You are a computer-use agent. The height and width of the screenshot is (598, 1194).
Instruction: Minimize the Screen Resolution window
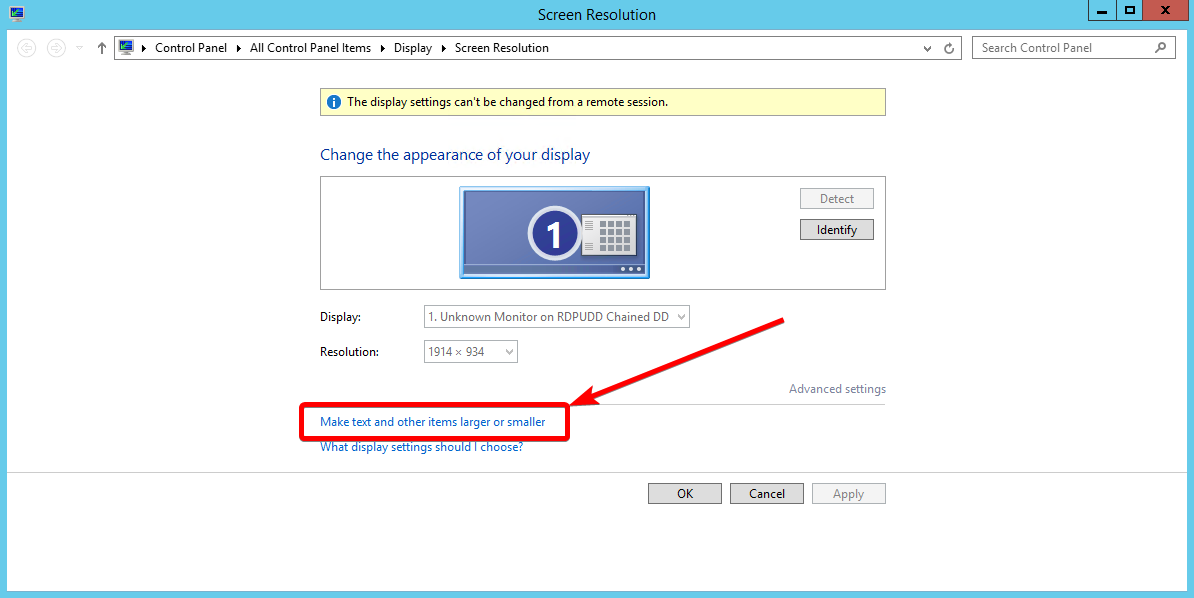pos(1101,11)
